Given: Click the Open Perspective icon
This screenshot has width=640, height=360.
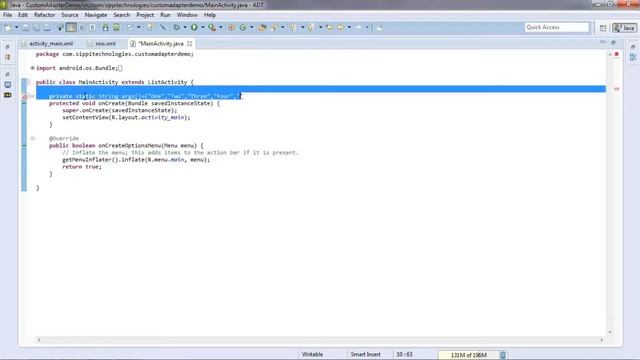Looking at the screenshot, I should tap(603, 28).
